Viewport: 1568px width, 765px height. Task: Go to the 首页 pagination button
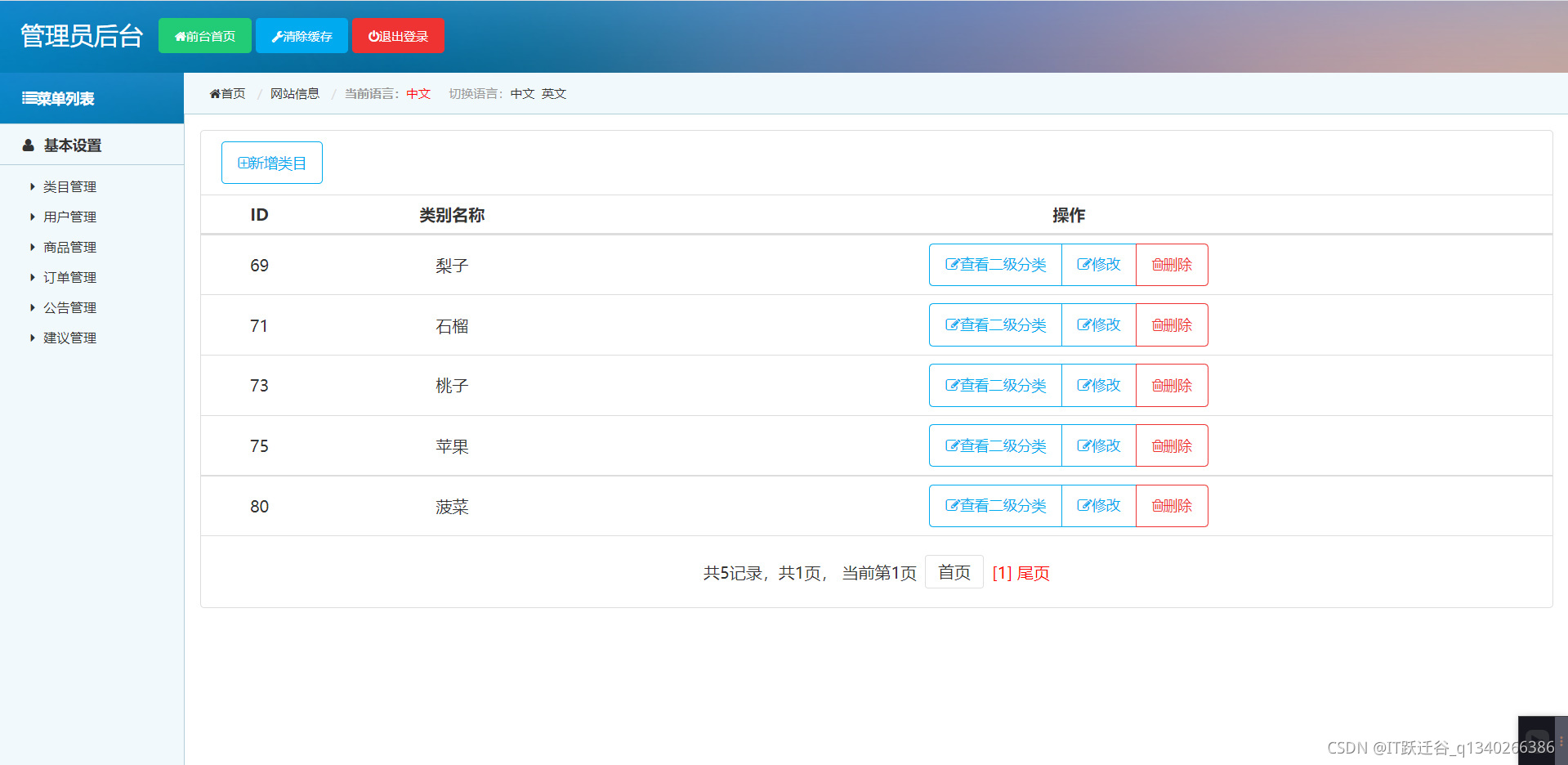(x=954, y=572)
